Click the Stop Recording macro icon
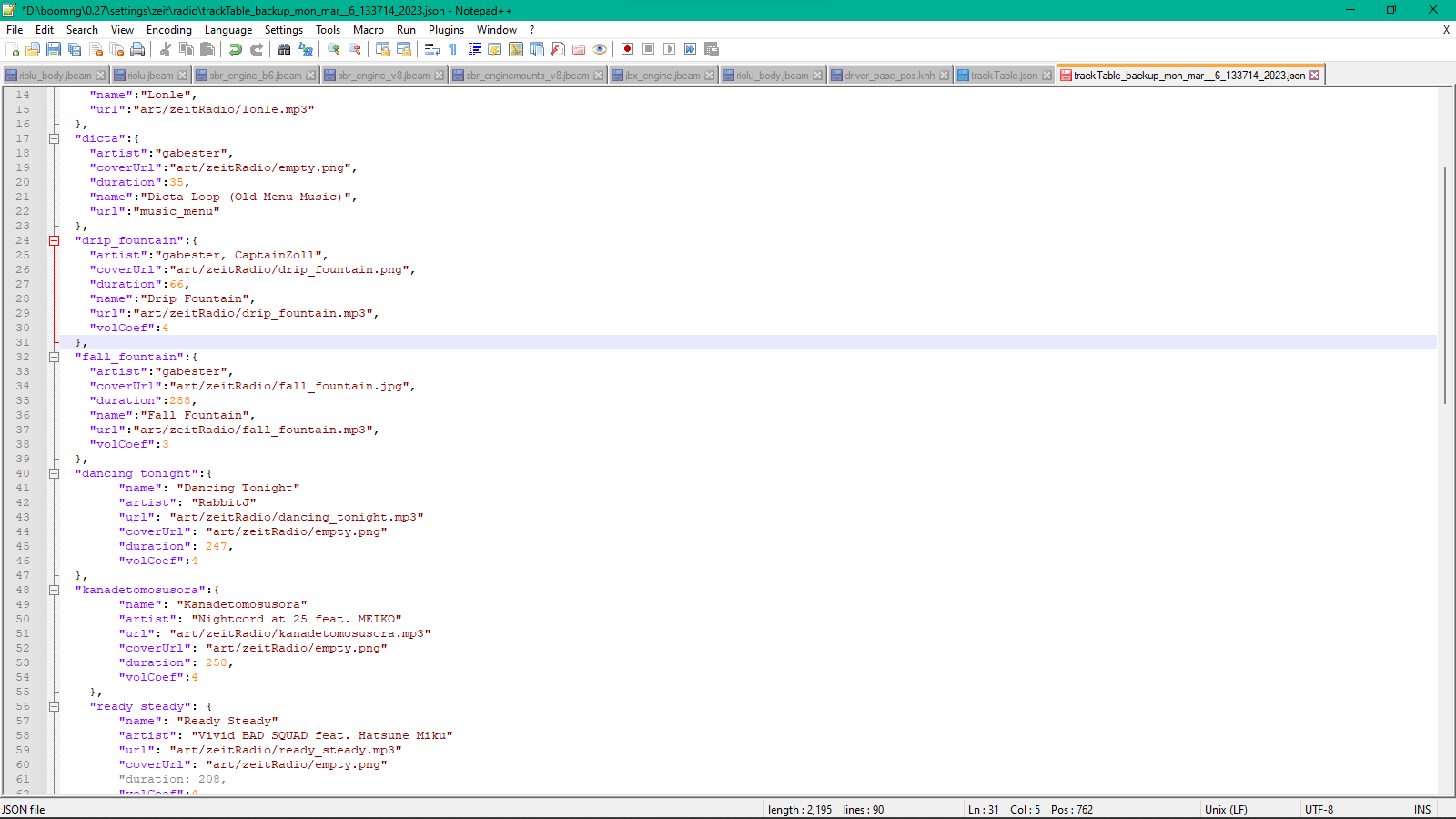1456x819 pixels. pyautogui.click(x=648, y=49)
